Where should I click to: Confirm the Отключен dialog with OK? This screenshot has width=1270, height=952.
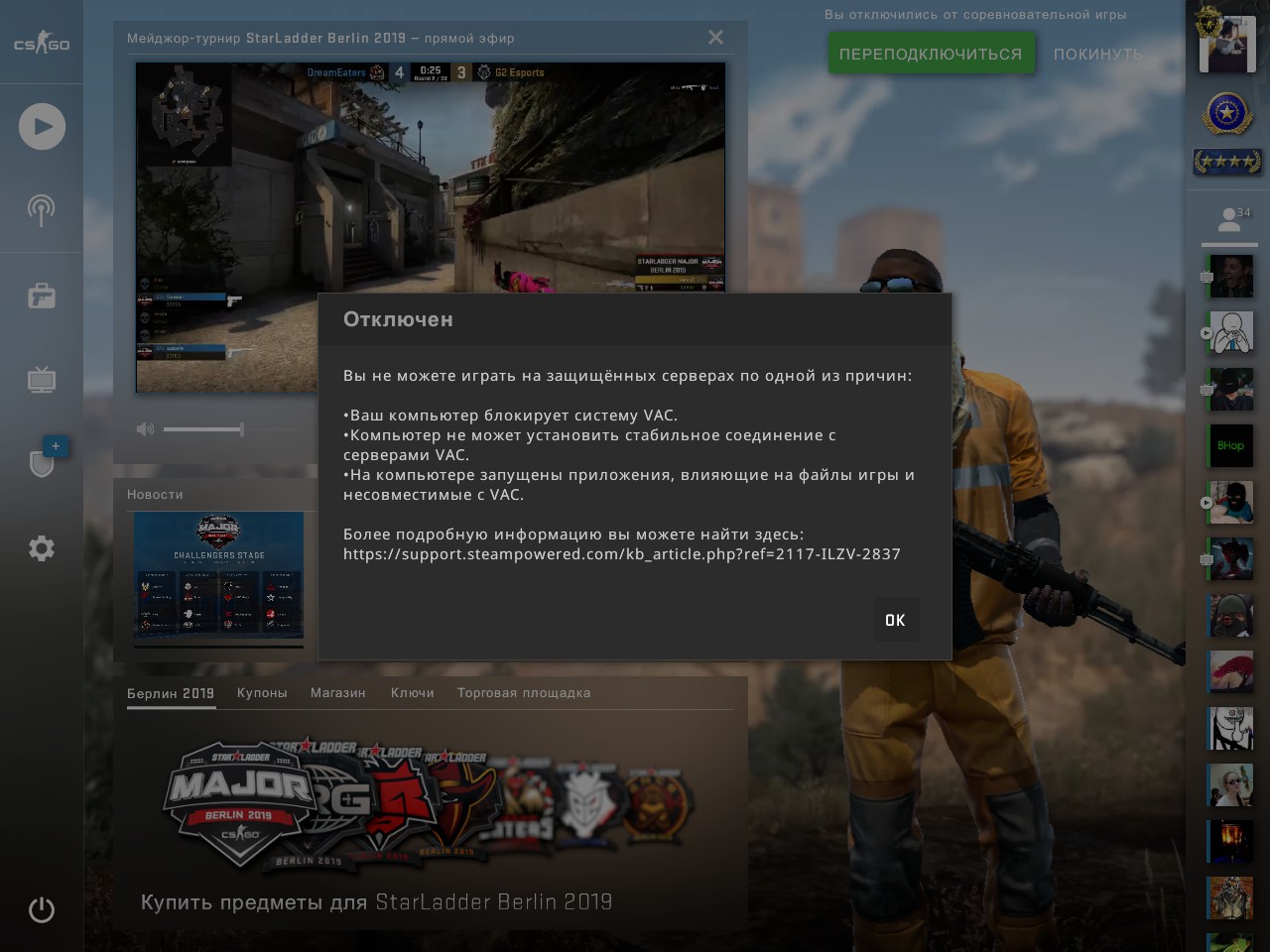pyautogui.click(x=895, y=620)
